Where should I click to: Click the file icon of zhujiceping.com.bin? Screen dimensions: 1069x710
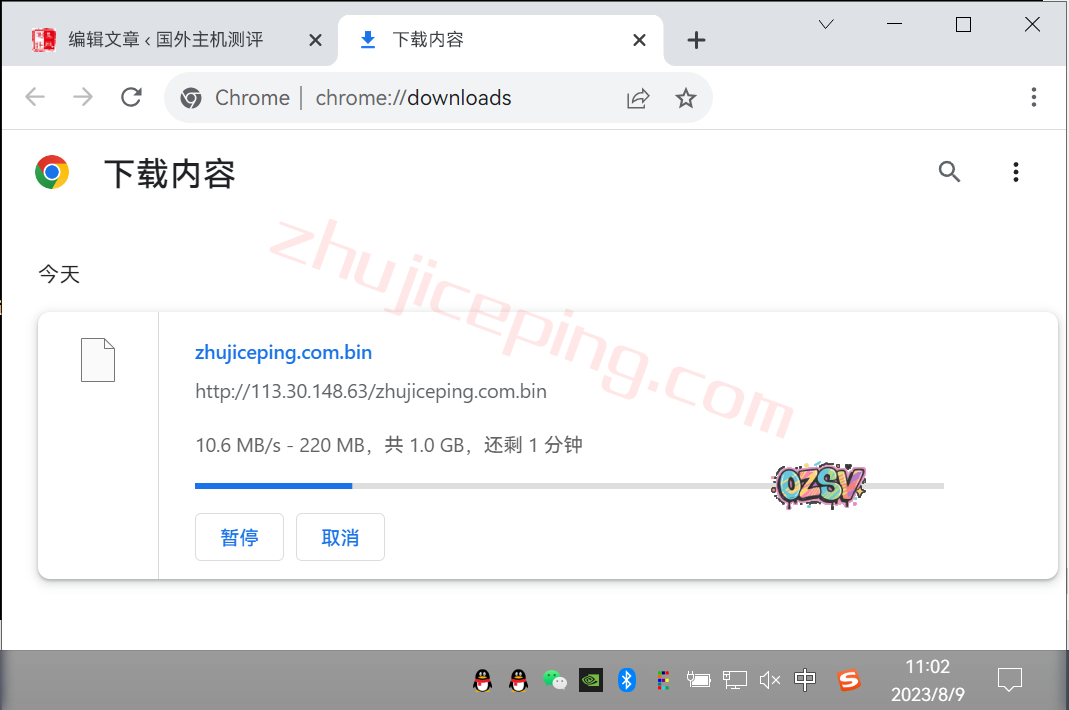[98, 360]
